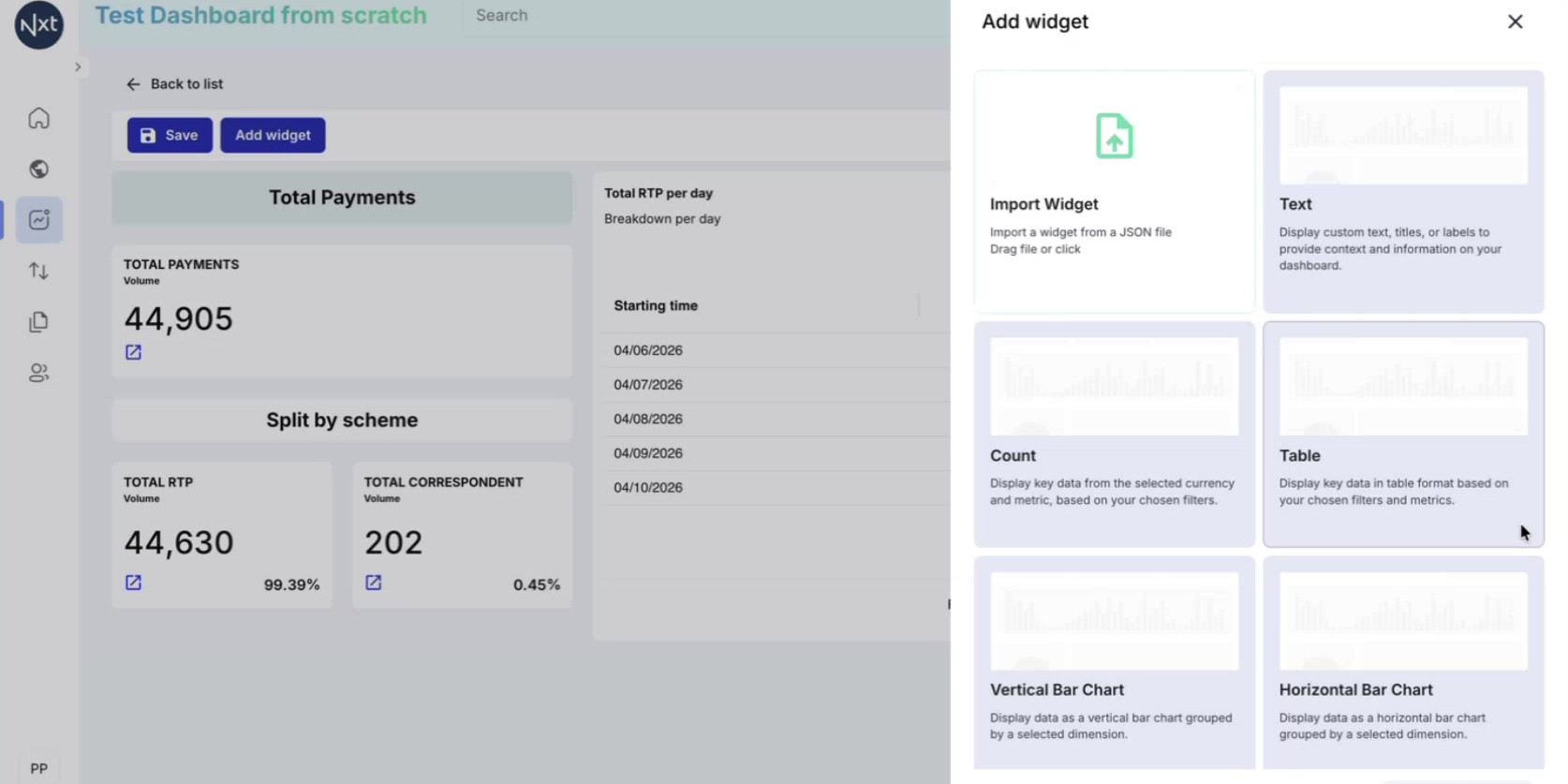The image size is (1568, 784).
Task: Click the 04/10/2026 table row
Action: point(776,488)
